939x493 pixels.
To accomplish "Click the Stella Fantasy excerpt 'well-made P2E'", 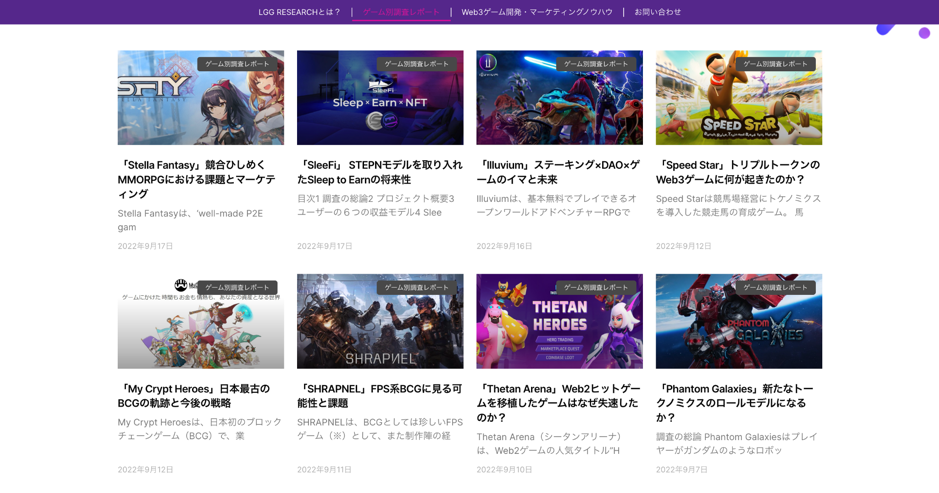I will point(190,220).
